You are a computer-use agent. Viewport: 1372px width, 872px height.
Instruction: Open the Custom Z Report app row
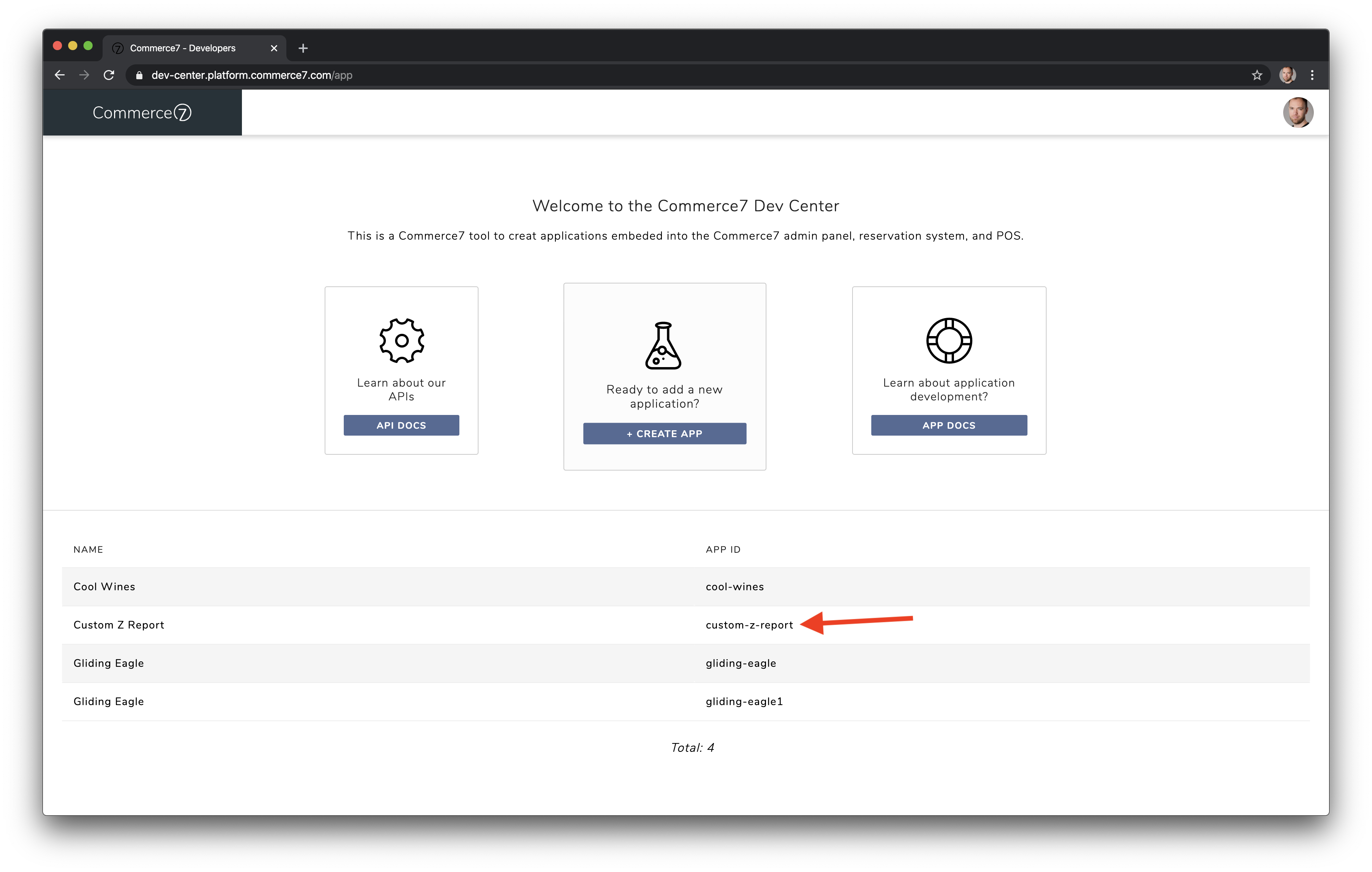(x=119, y=625)
